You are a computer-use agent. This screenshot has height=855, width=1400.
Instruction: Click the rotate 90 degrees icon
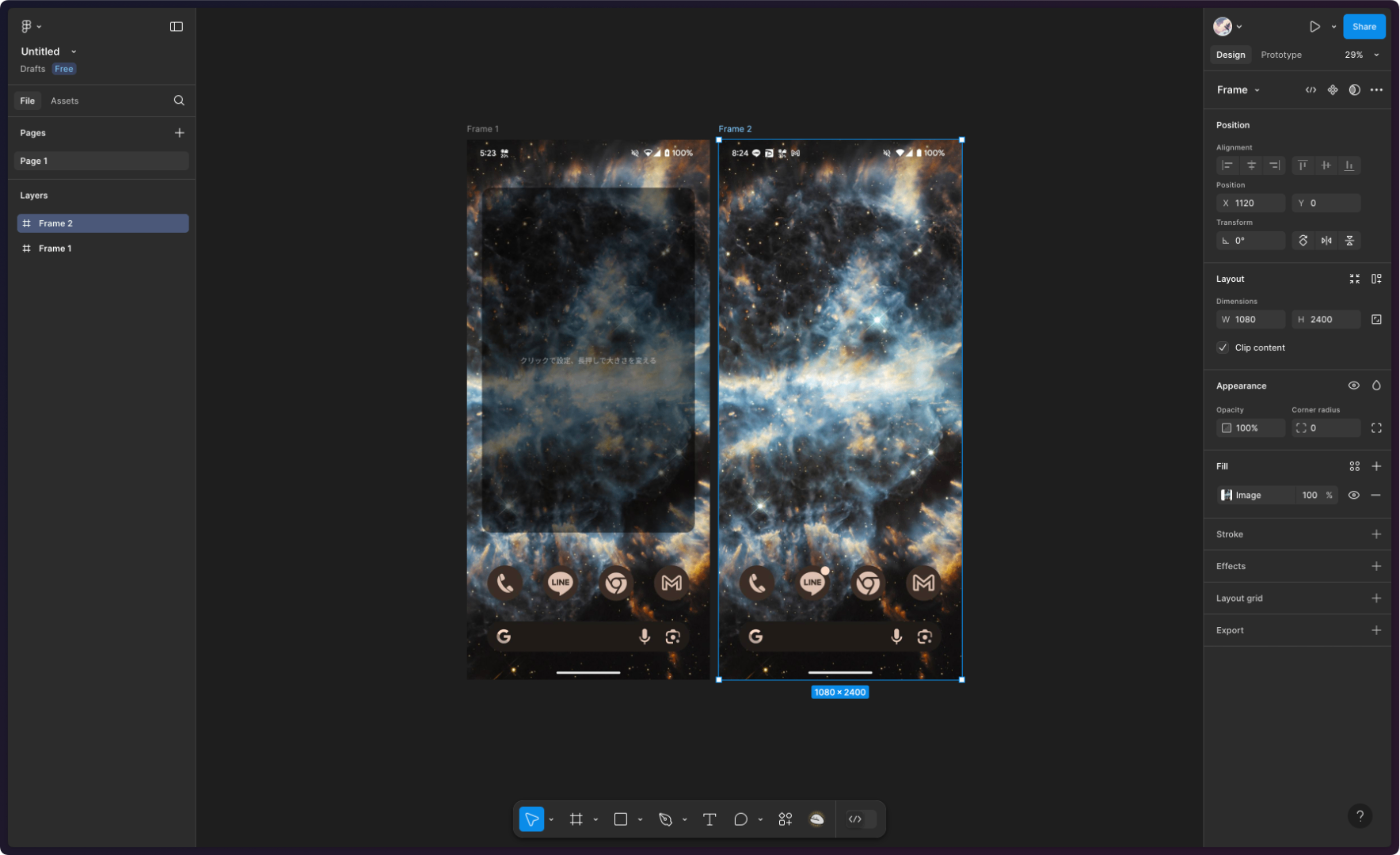1303,240
